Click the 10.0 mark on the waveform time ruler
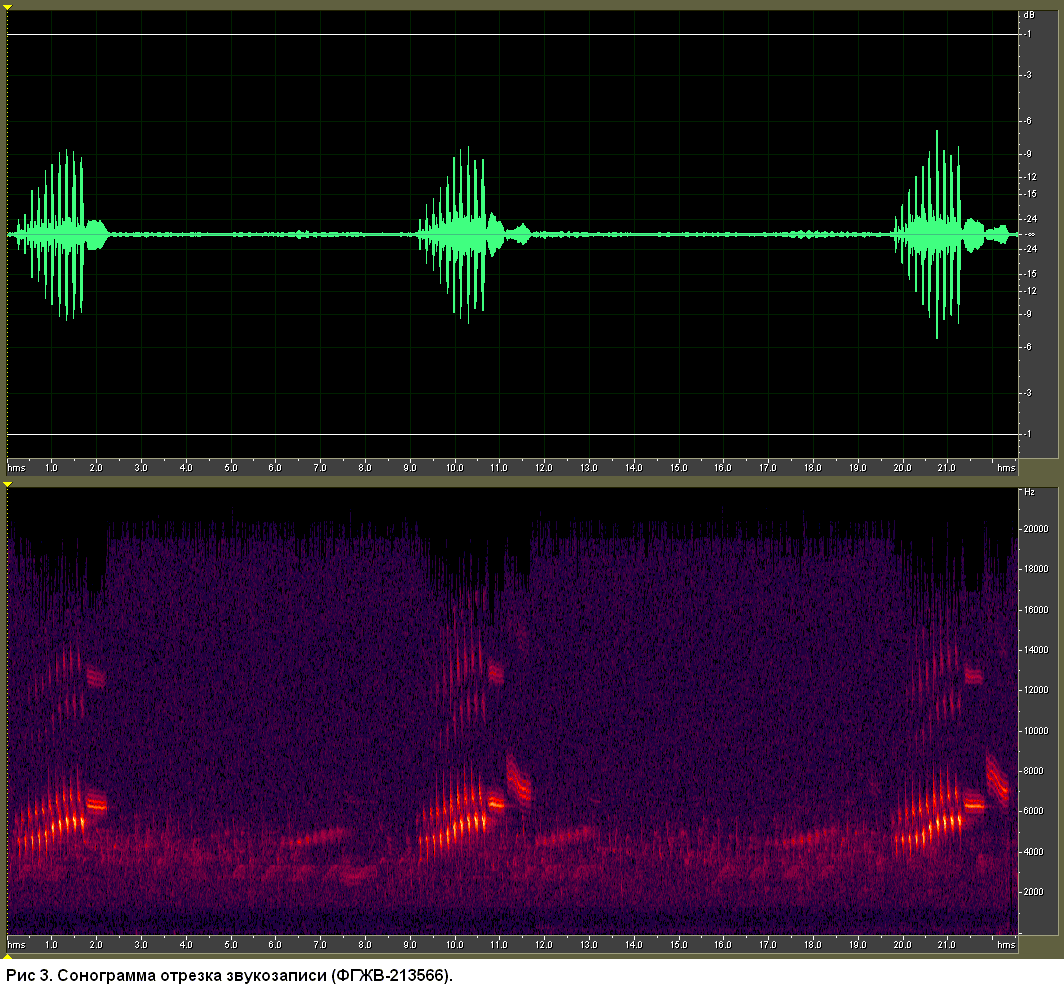This screenshot has height=990, width=1064. click(455, 468)
